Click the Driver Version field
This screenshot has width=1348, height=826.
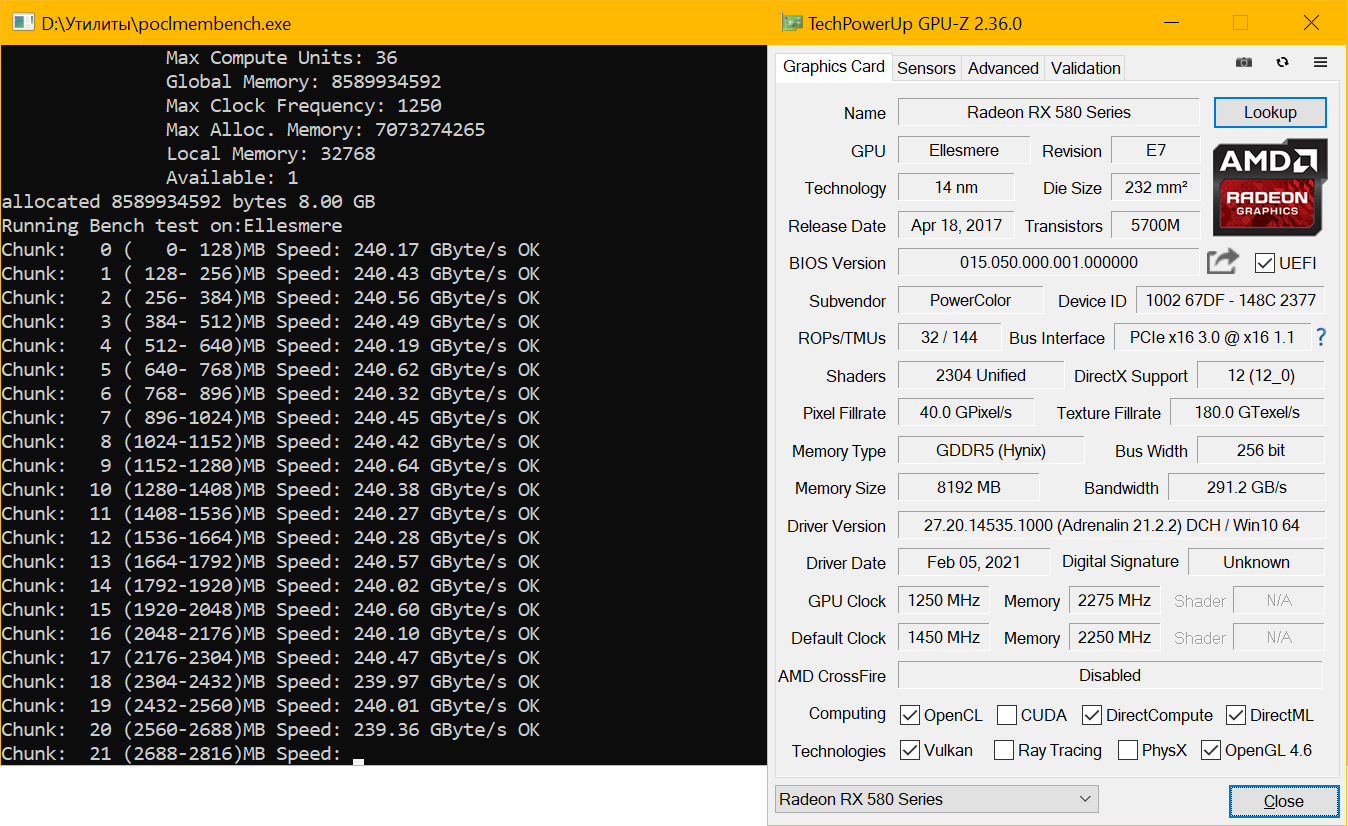click(x=1111, y=525)
